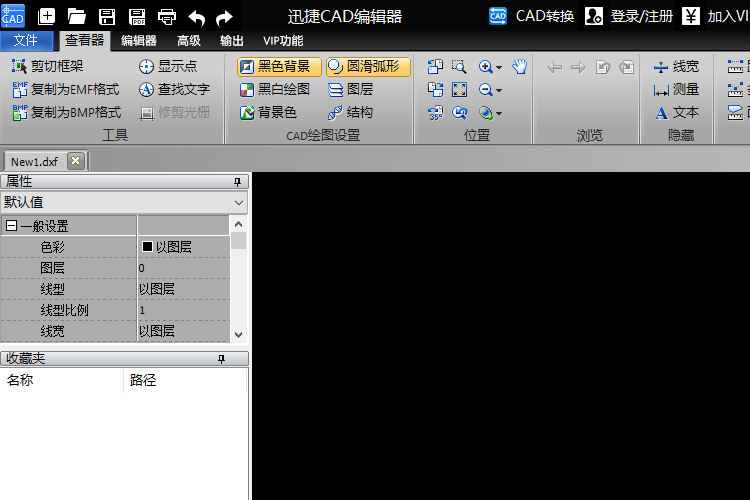Click the rotate by 35° angle icon

pyautogui.click(x=435, y=113)
